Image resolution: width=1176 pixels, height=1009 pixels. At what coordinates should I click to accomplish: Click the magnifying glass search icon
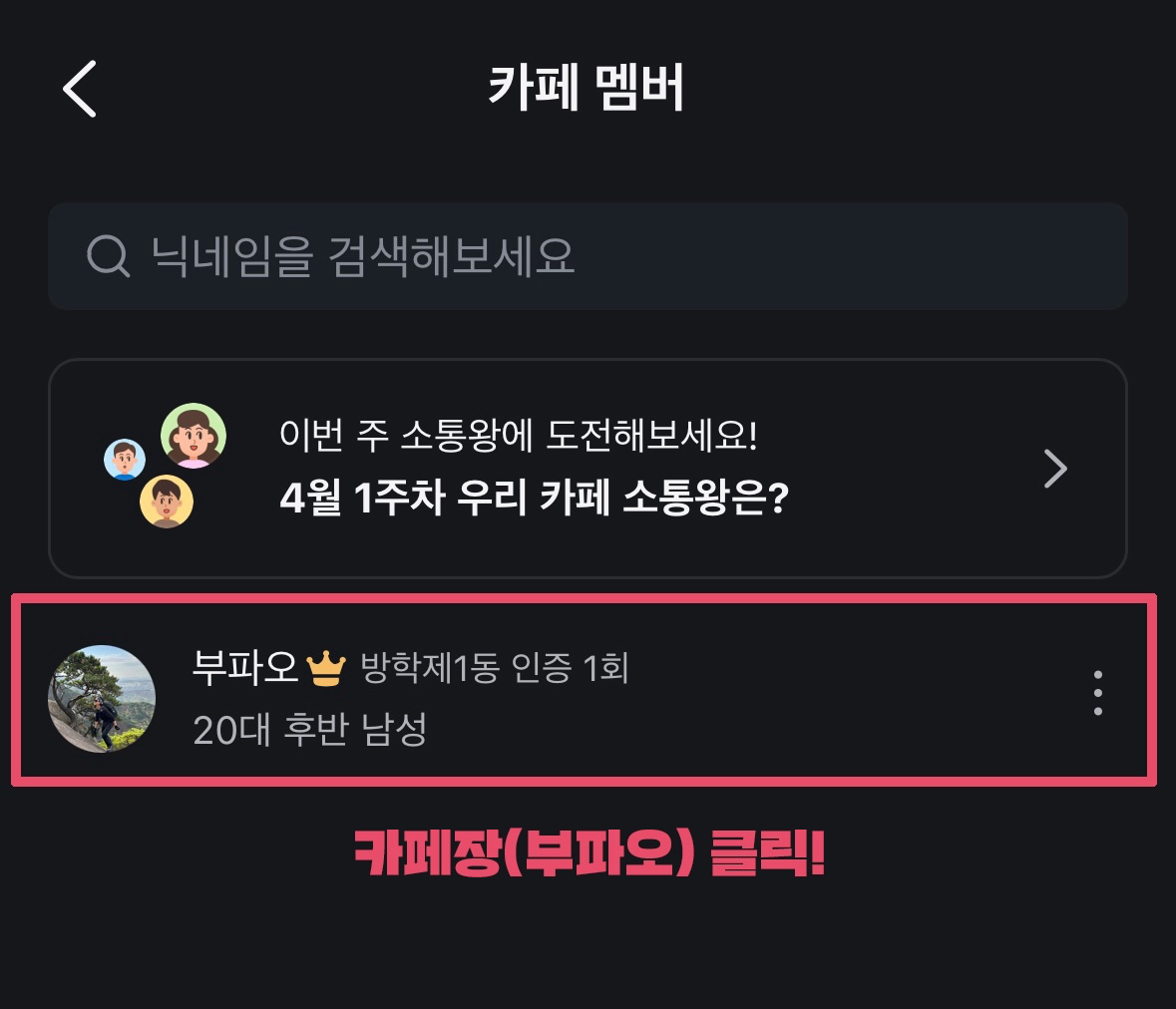coord(108,256)
